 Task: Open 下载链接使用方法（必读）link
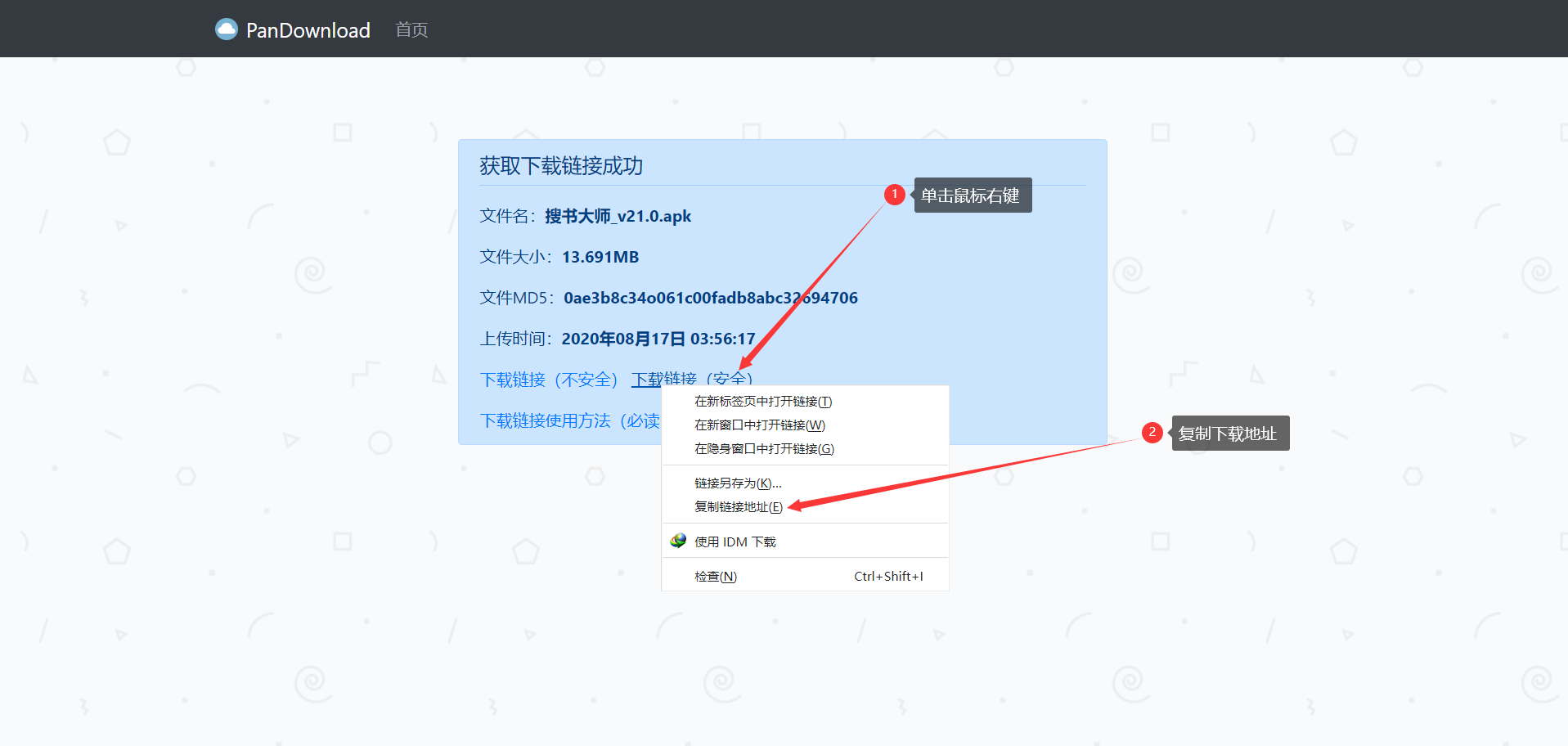(x=564, y=420)
